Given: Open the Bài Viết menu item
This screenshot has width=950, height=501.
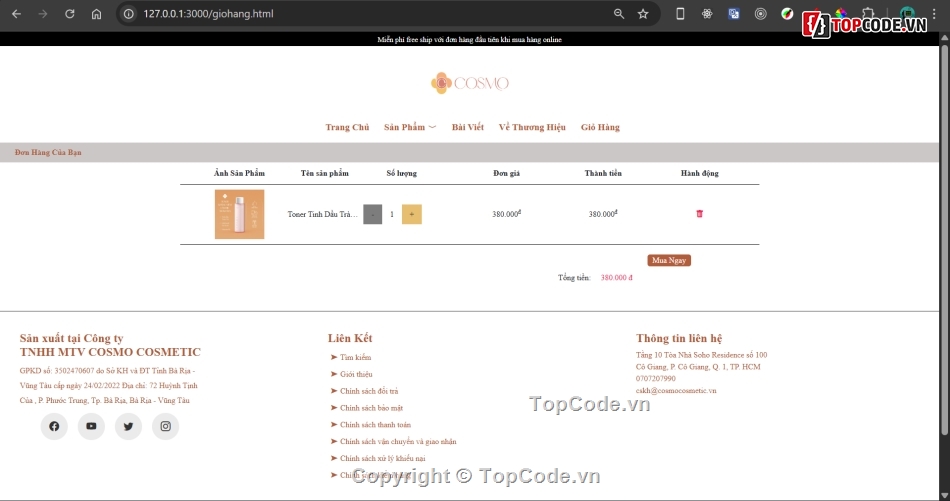Looking at the screenshot, I should coord(467,127).
